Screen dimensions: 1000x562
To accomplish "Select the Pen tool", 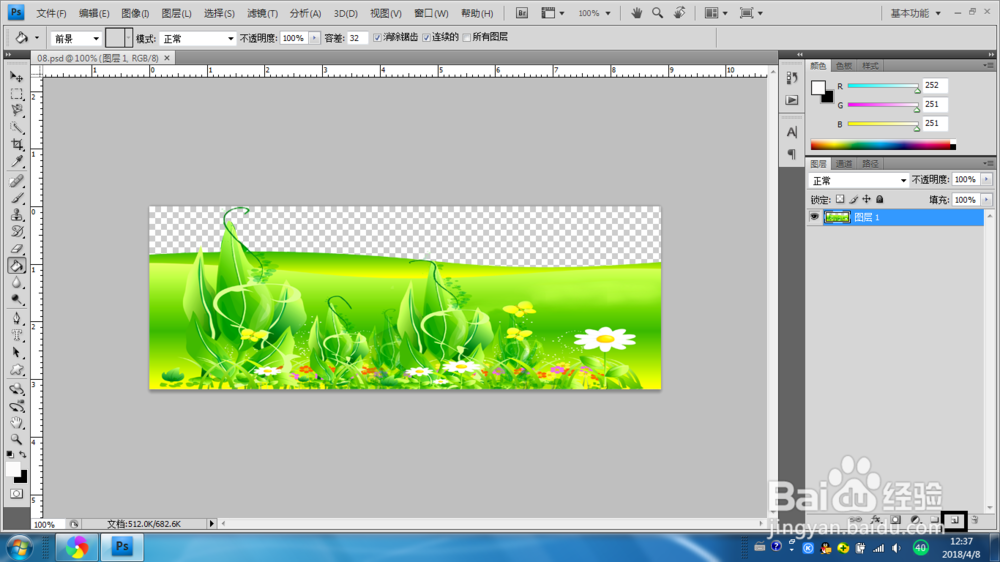I will 17,318.
